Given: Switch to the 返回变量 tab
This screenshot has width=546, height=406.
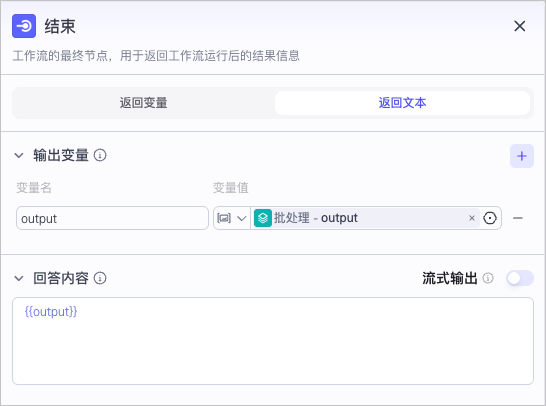Looking at the screenshot, I should 143,103.
